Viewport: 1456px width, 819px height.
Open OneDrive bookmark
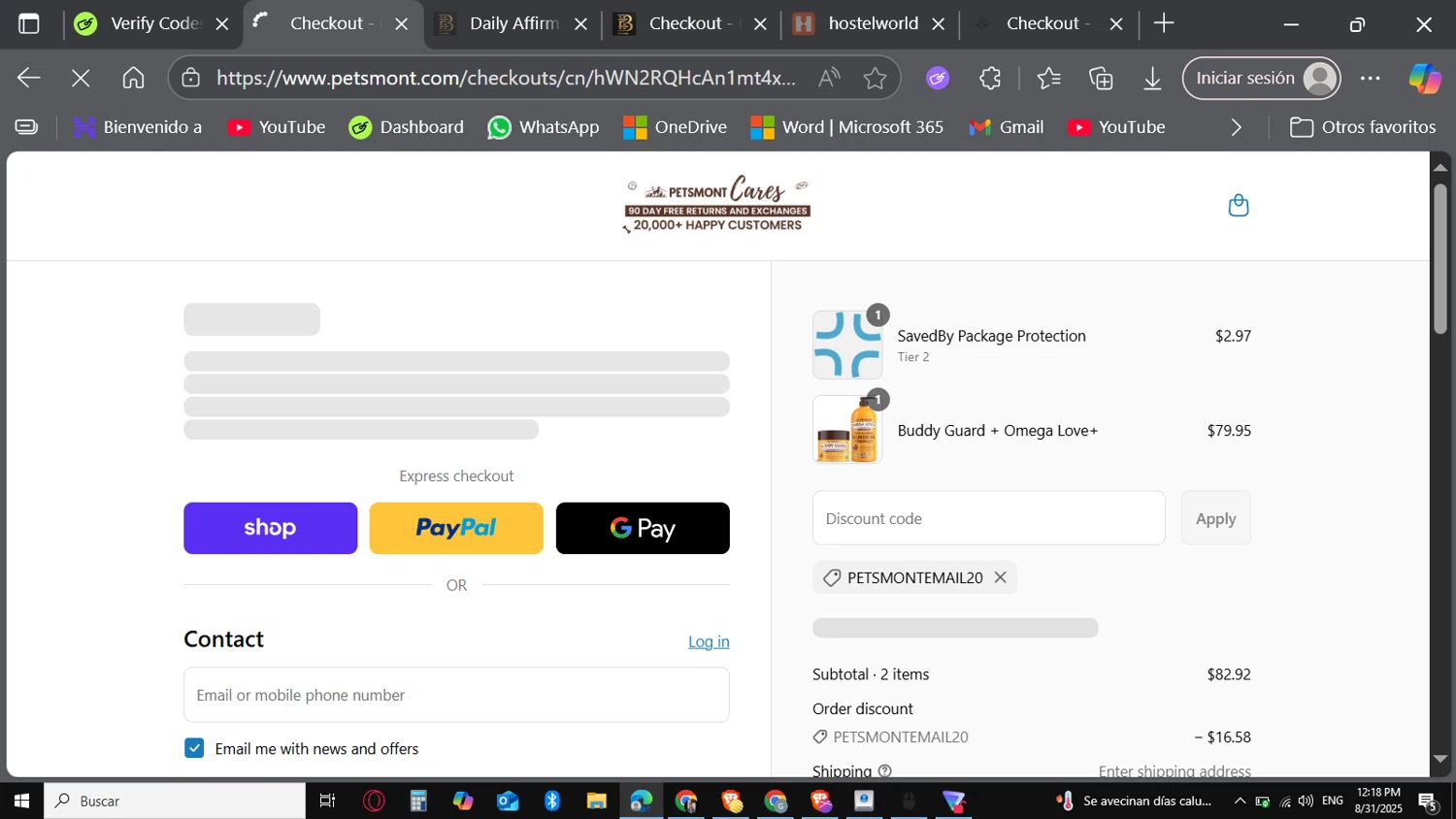[x=675, y=127]
